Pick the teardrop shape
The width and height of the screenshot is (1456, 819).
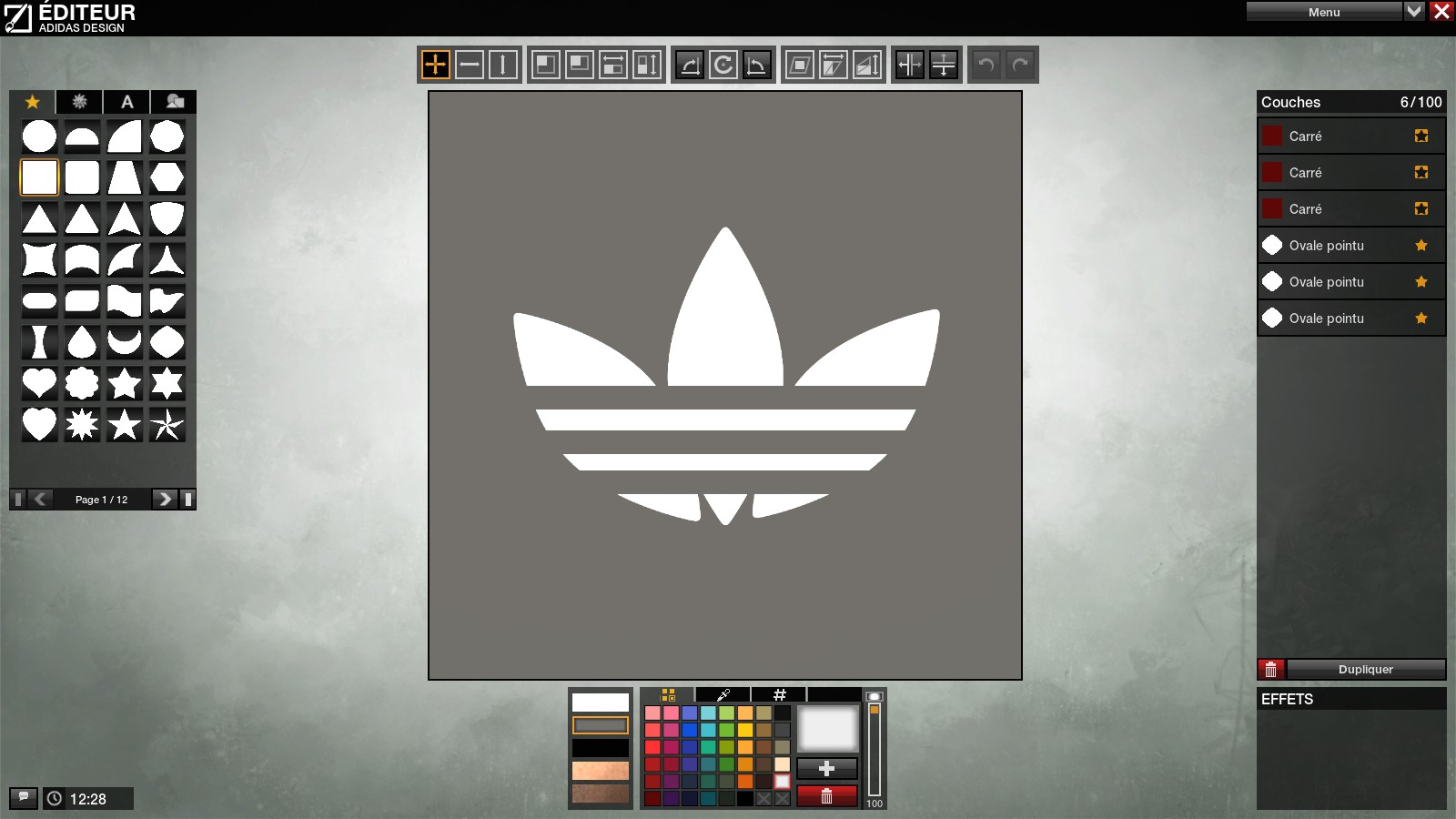[82, 342]
